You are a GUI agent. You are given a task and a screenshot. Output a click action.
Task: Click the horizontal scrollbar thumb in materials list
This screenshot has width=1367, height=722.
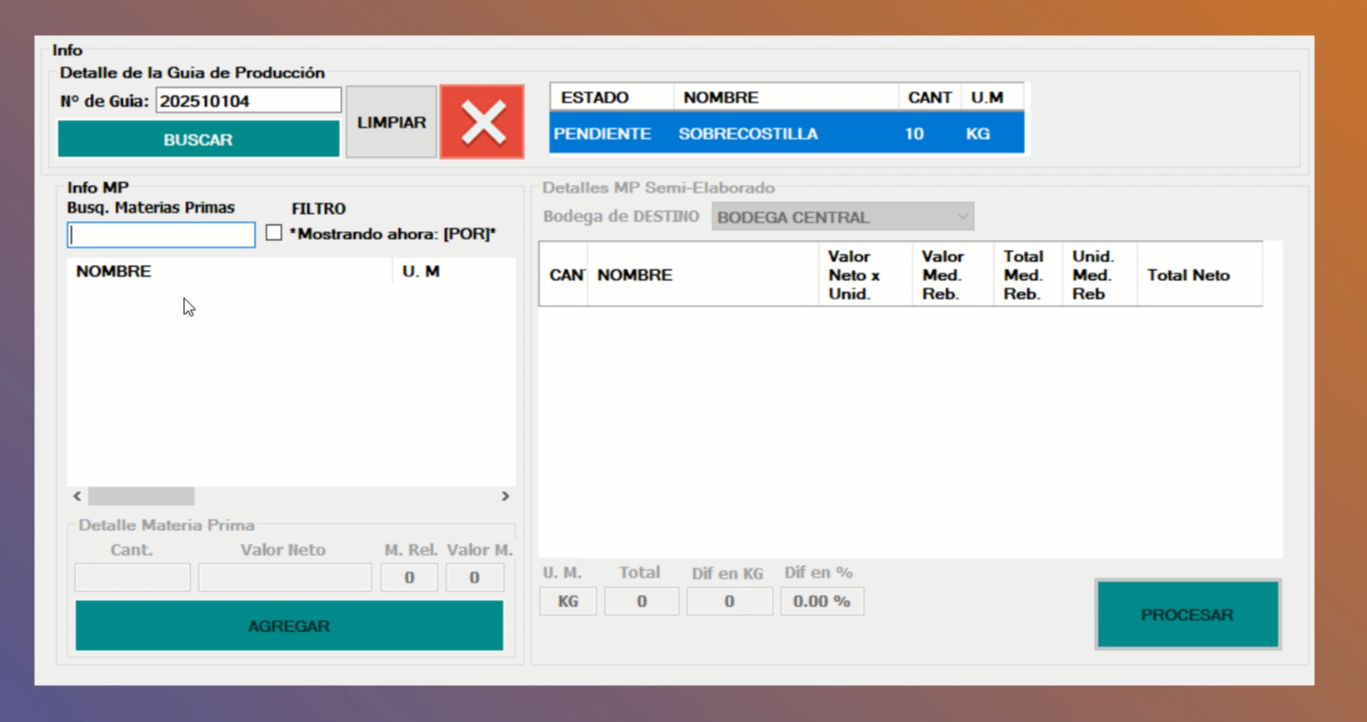pyautogui.click(x=141, y=496)
